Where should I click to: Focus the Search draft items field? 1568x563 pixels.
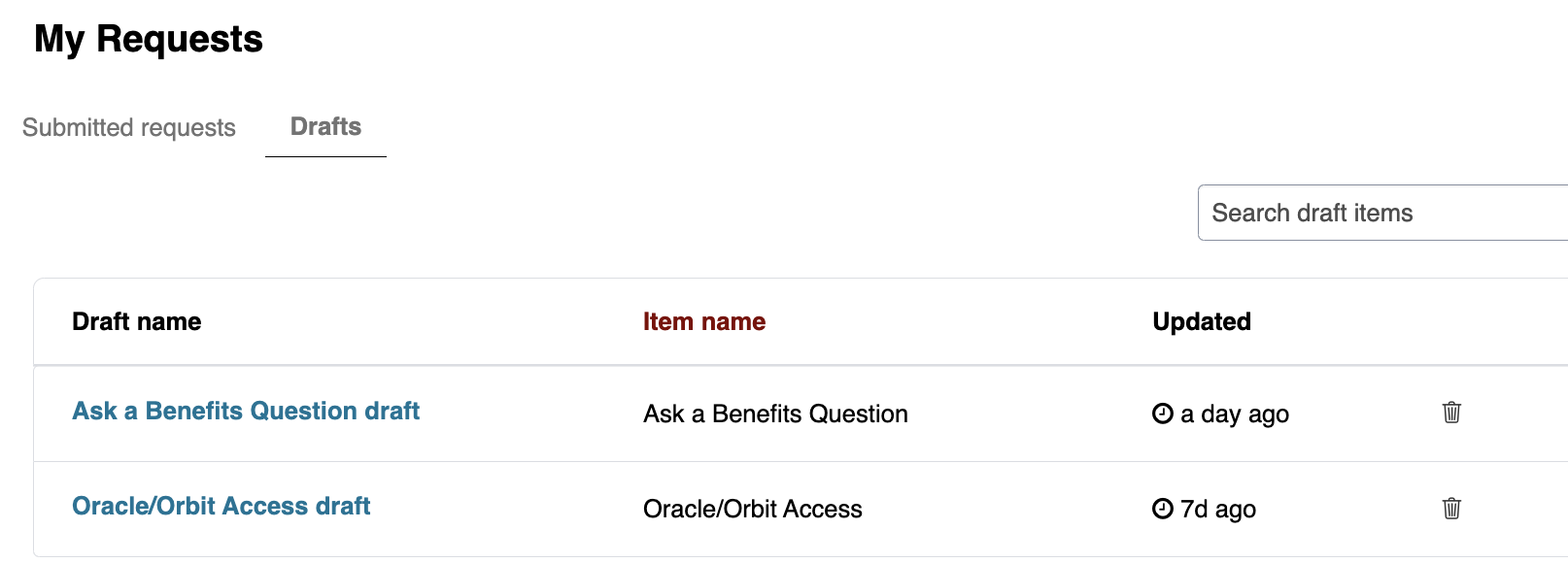tap(1380, 213)
